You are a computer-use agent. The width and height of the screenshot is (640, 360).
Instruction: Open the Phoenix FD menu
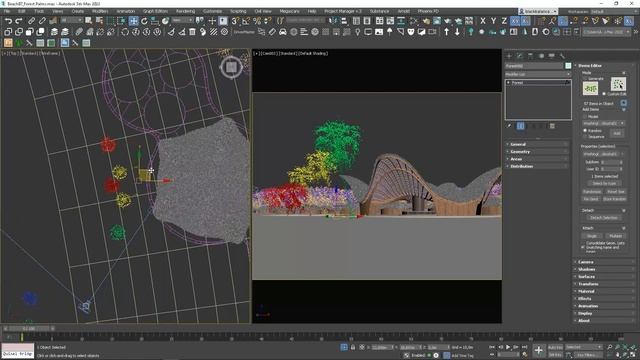click(428, 11)
